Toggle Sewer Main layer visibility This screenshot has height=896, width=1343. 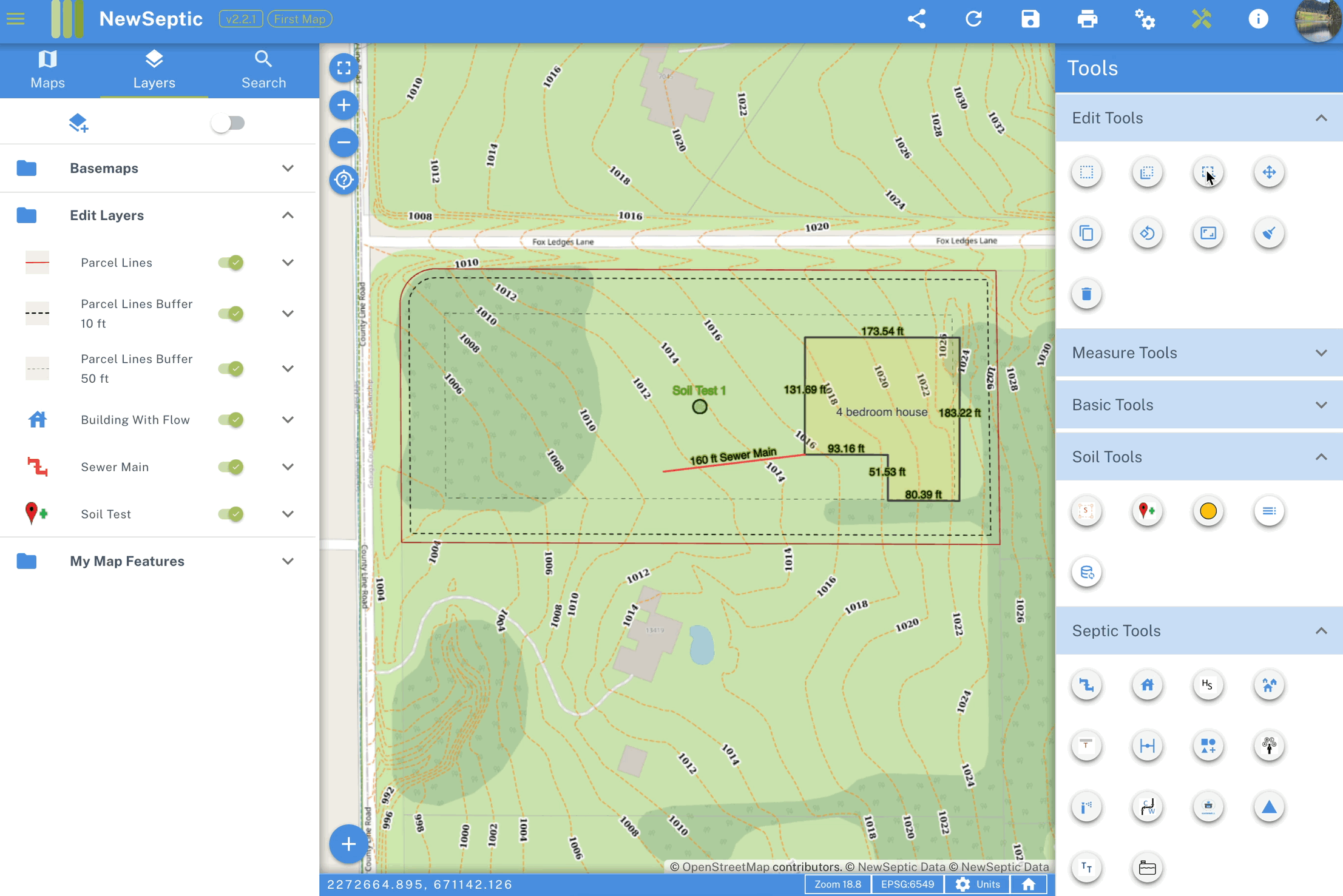[x=231, y=467]
